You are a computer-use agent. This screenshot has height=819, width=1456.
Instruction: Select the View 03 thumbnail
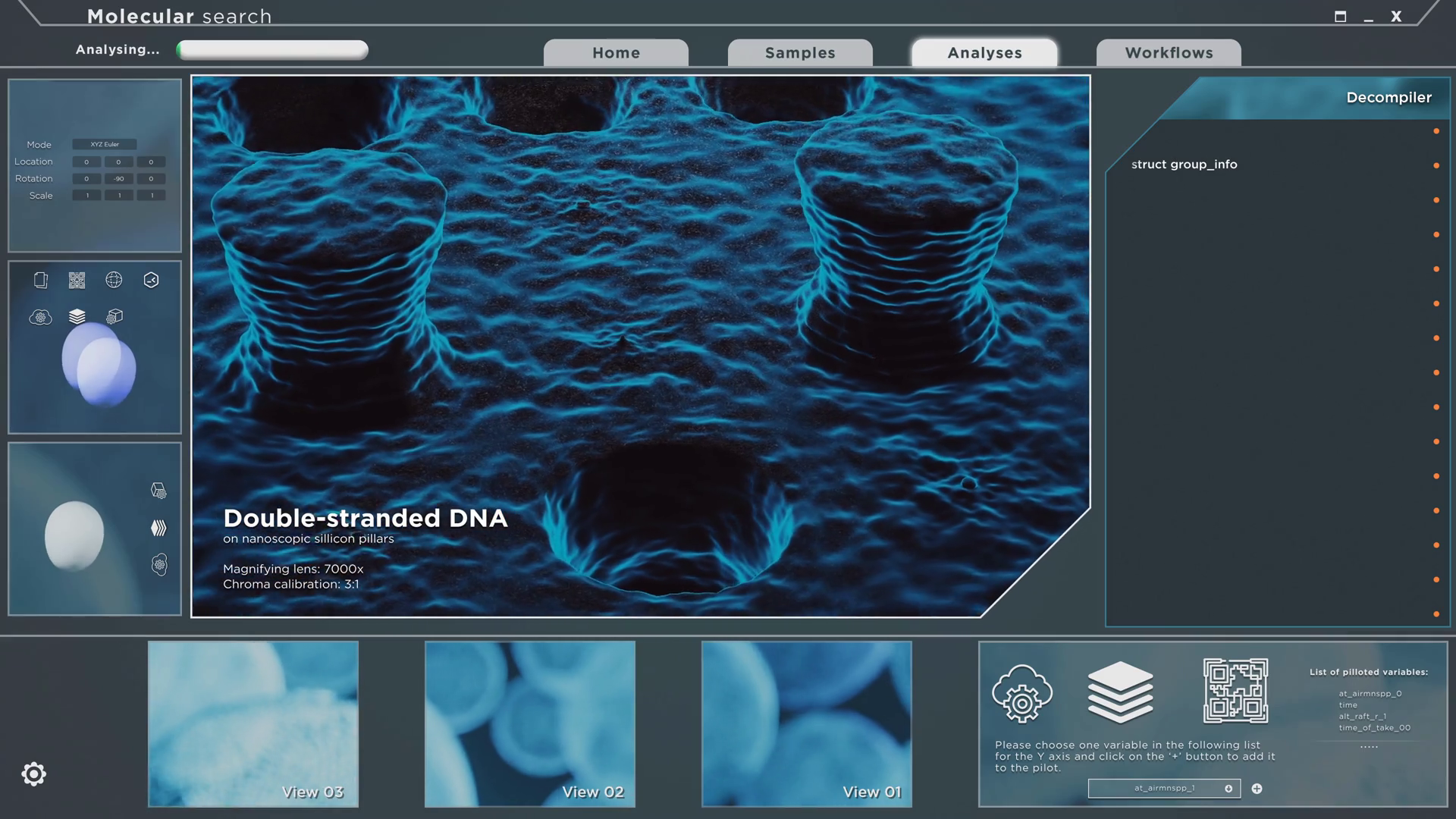[x=253, y=723]
